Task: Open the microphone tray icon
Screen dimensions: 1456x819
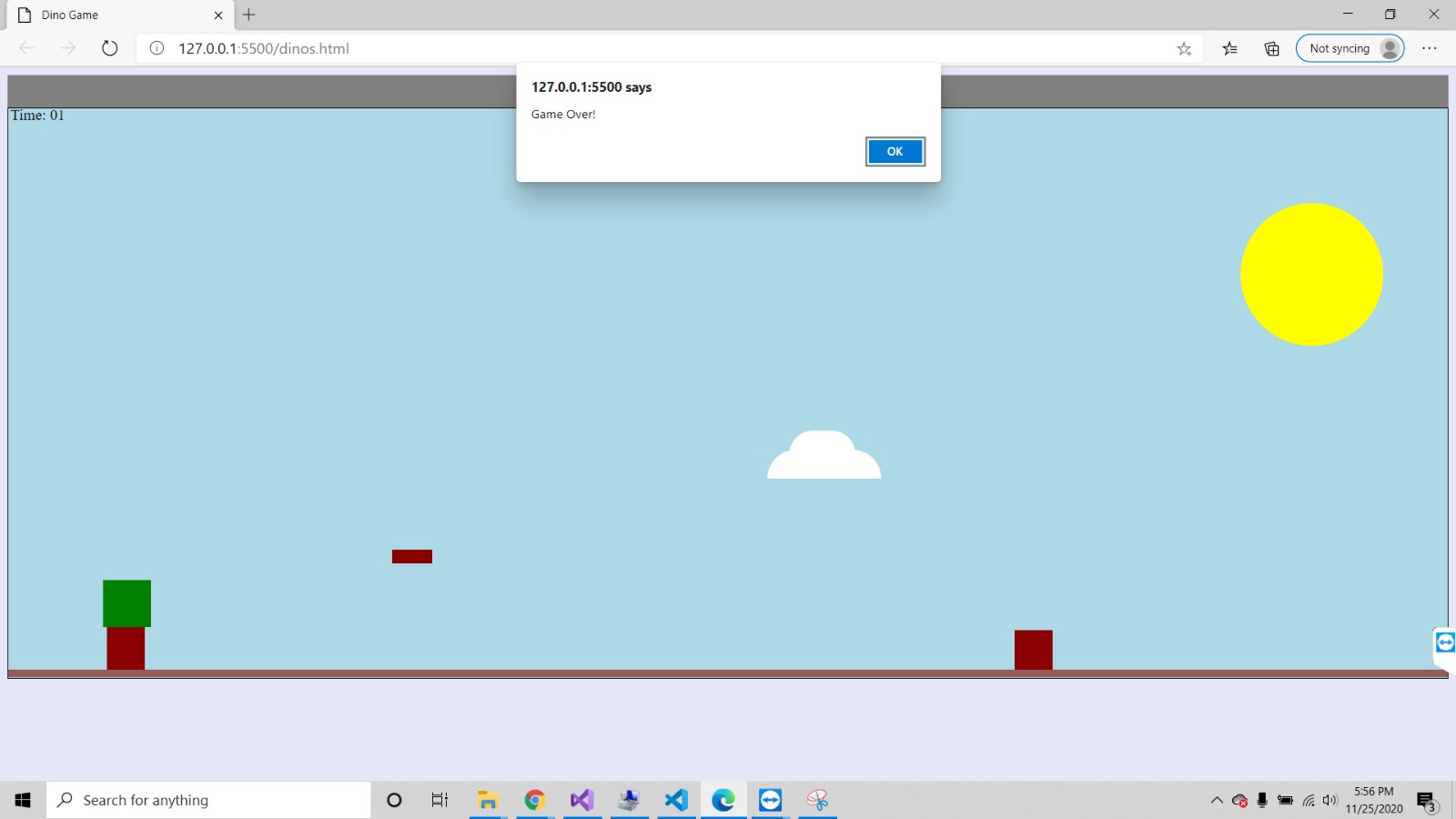Action: [1262, 800]
